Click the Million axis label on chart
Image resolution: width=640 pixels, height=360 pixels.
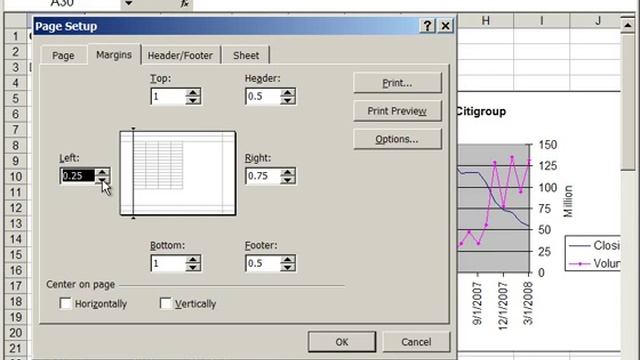[x=569, y=201]
